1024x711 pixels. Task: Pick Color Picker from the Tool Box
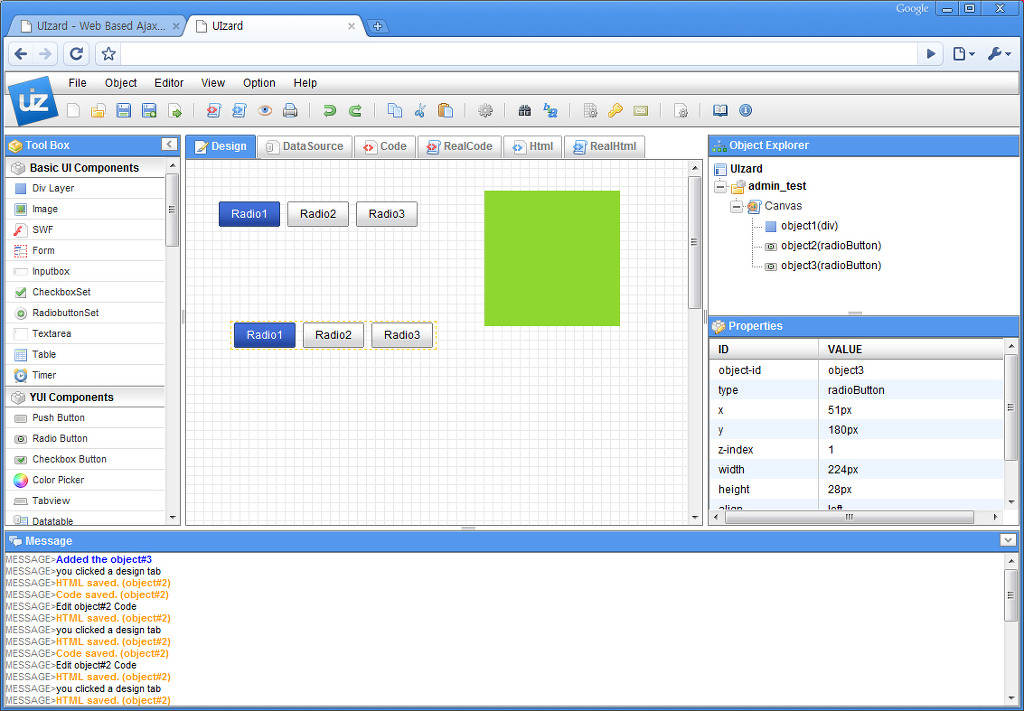click(85, 480)
